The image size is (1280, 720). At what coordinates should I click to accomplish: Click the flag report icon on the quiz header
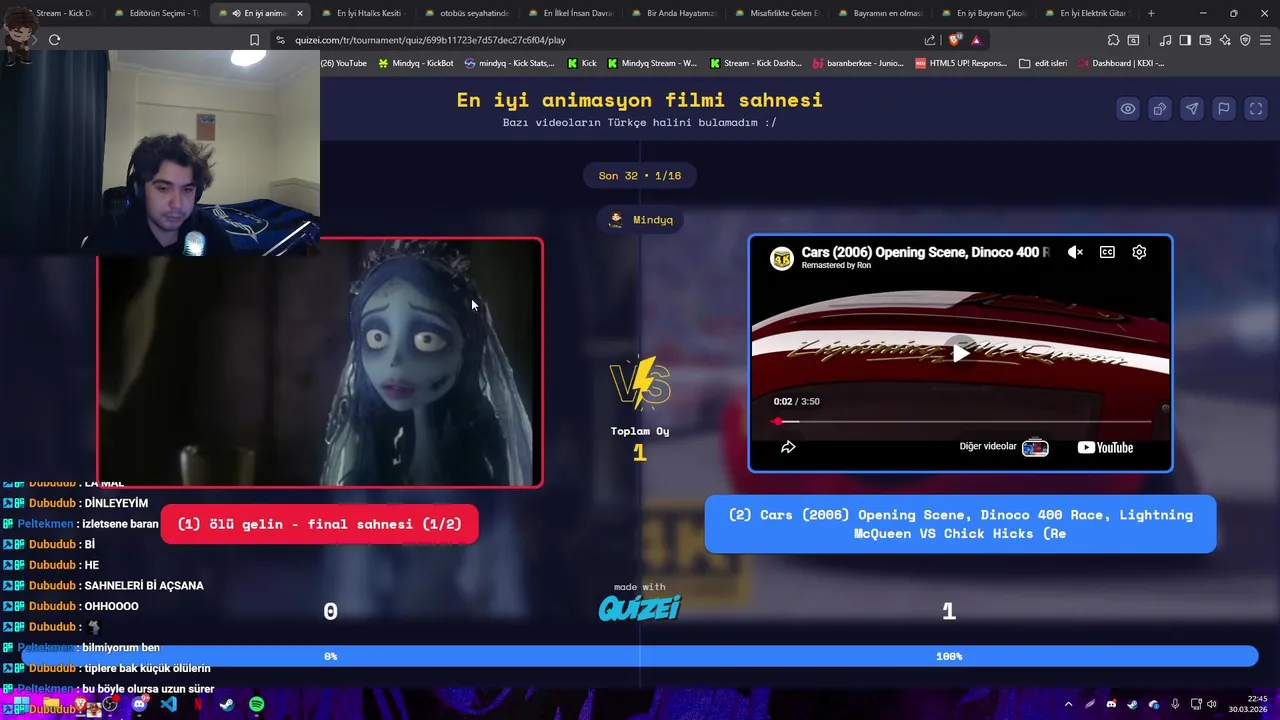tap(1223, 109)
